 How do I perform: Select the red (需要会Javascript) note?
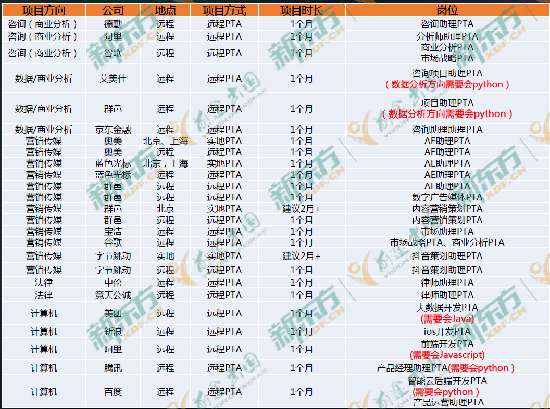point(447,355)
